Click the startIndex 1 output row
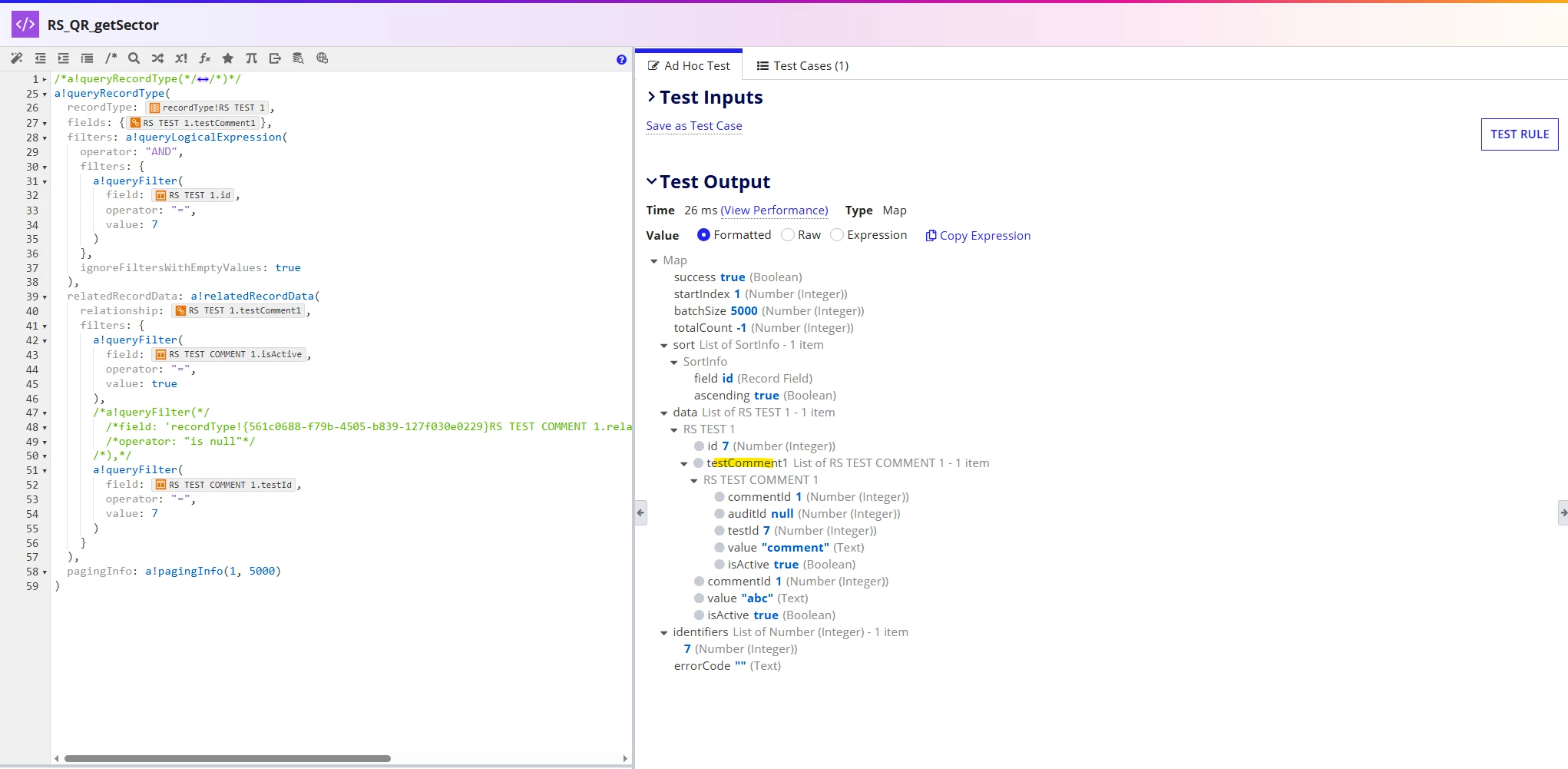 760,294
